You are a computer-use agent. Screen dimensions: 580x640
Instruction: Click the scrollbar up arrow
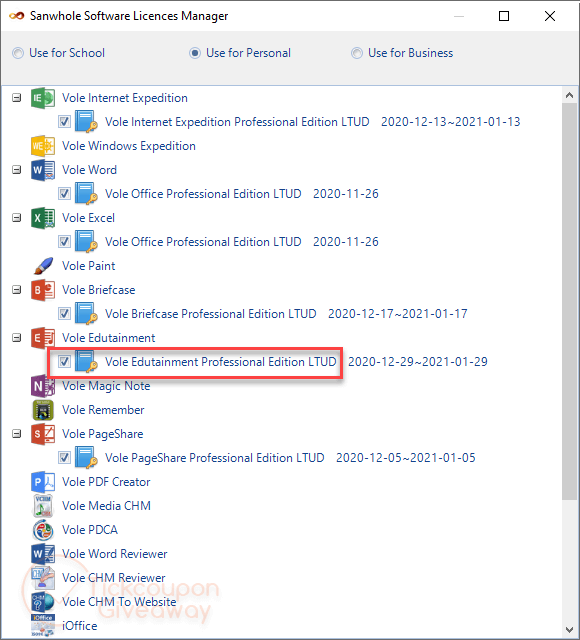click(x=570, y=96)
